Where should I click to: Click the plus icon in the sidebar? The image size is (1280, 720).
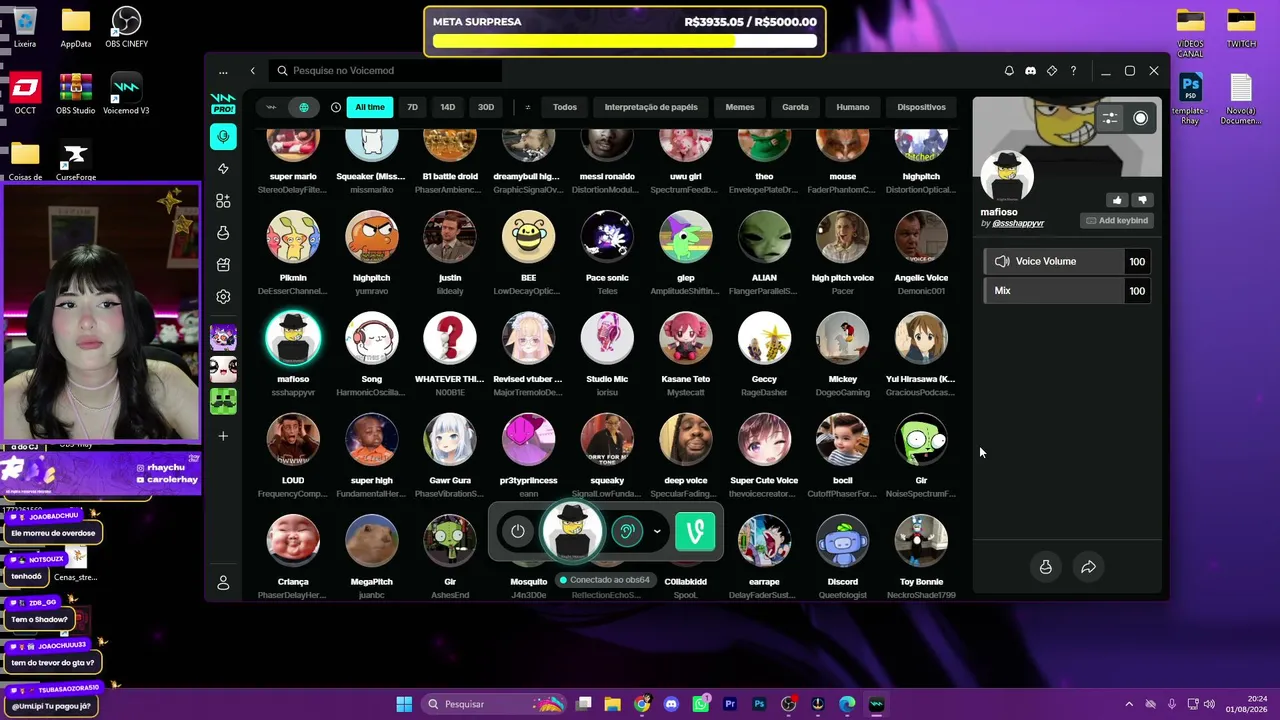(223, 436)
